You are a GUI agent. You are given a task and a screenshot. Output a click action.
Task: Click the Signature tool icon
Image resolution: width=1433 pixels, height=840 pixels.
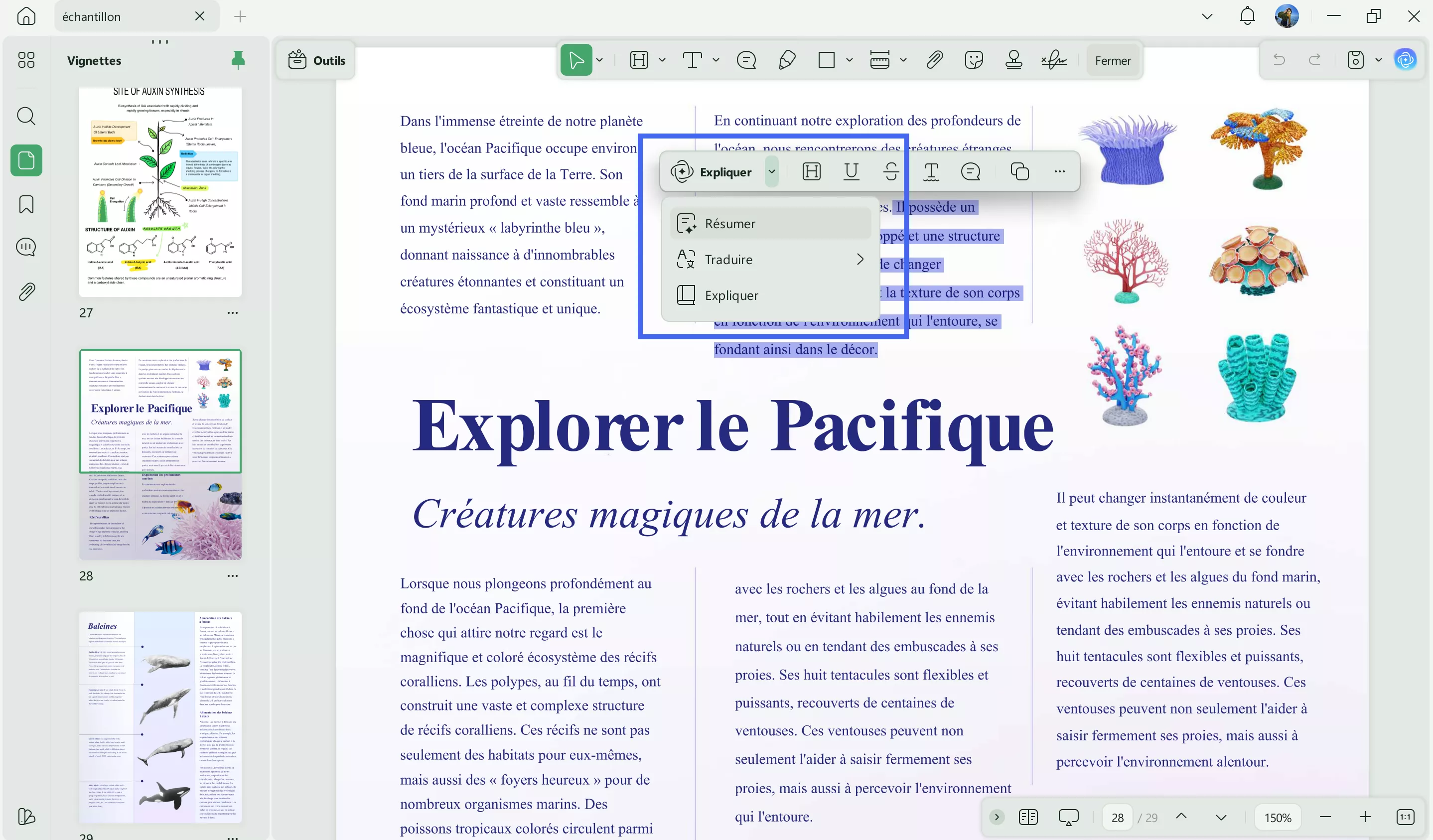pyautogui.click(x=1053, y=60)
